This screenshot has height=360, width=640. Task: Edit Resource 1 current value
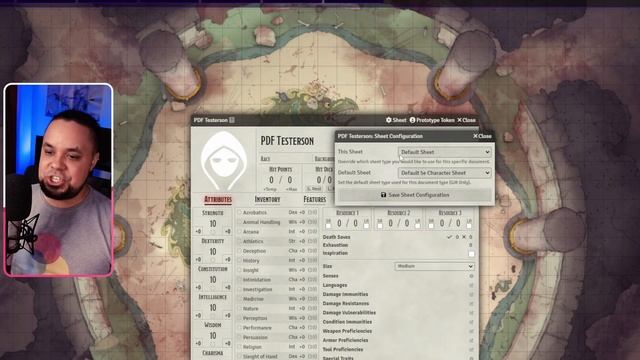[339, 223]
